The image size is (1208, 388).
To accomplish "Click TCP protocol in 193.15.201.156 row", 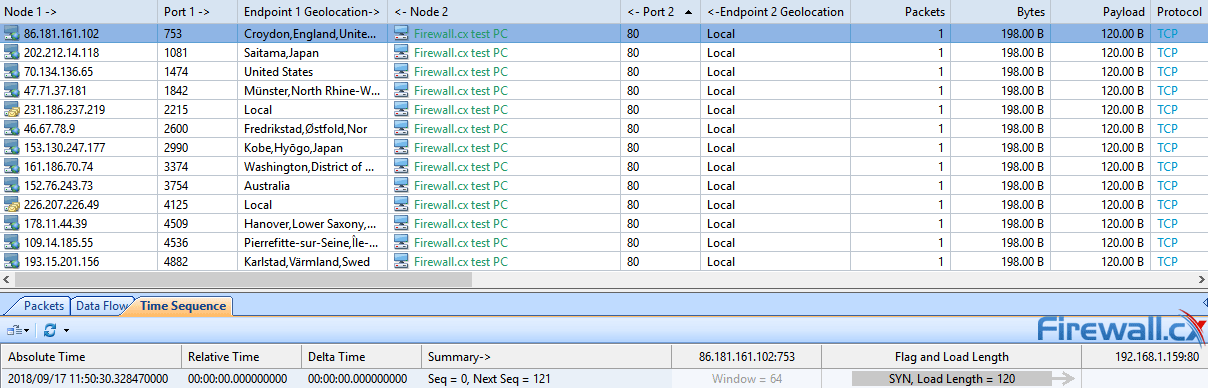I will coord(1167,262).
